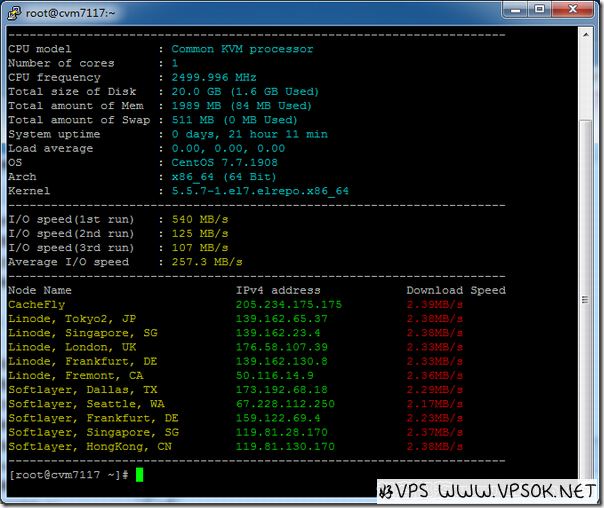Viewport: 604px width, 508px height.
Task: Close the SSH terminal window
Action: point(575,10)
